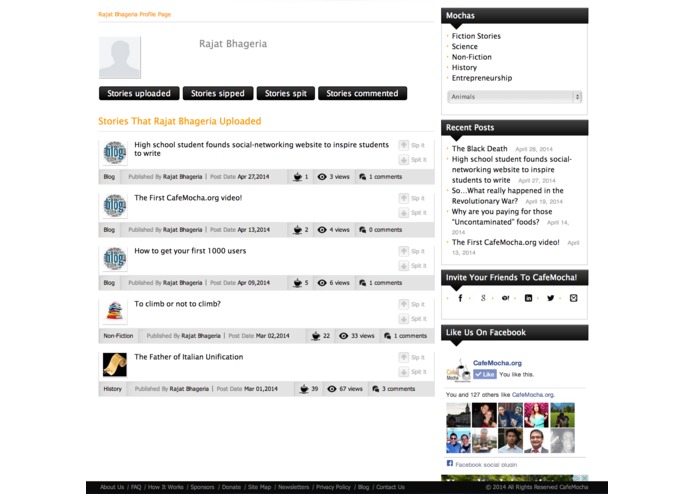Open the 'Uncontaminated foods' recent post
The image size is (695, 494).
click(x=502, y=217)
